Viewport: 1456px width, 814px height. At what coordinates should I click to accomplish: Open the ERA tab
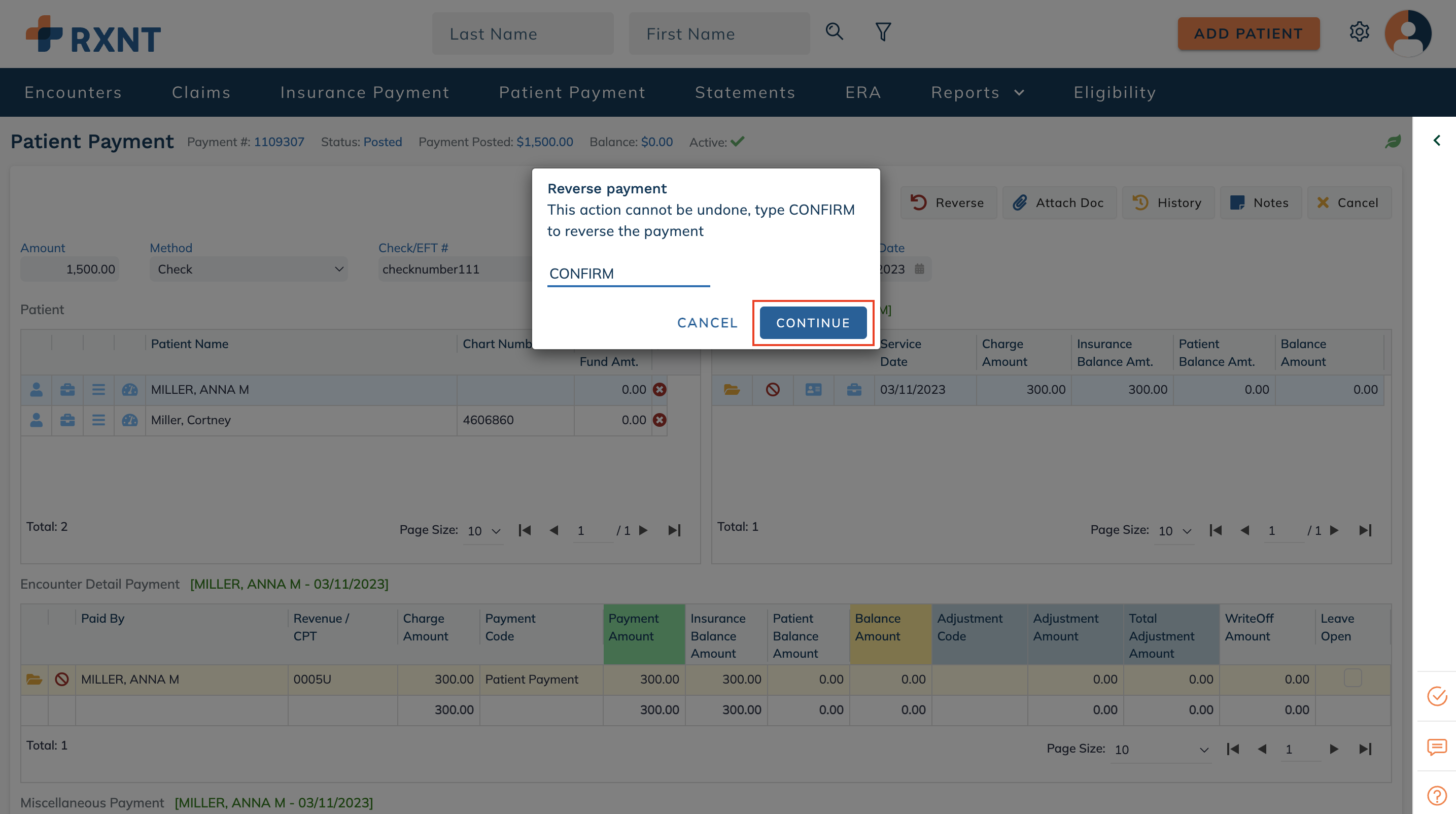(863, 92)
